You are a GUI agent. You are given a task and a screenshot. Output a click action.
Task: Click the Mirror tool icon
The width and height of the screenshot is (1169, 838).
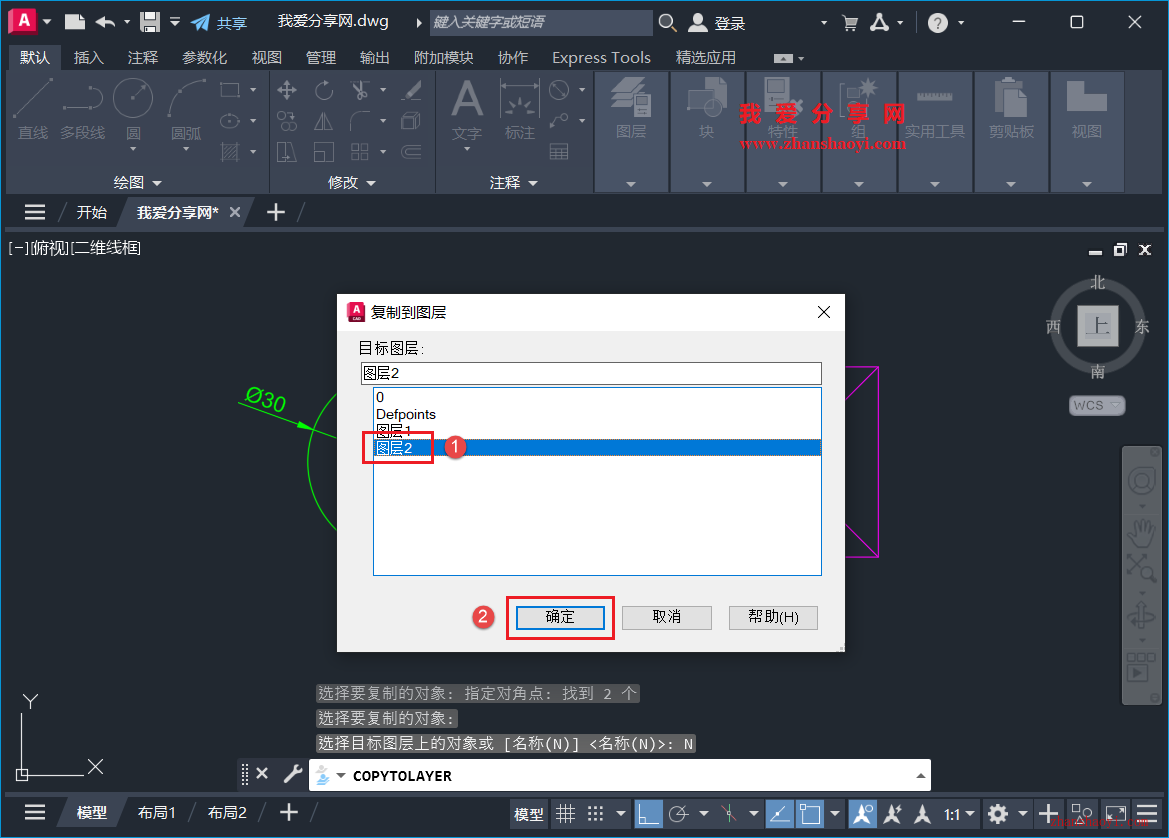pos(324,122)
